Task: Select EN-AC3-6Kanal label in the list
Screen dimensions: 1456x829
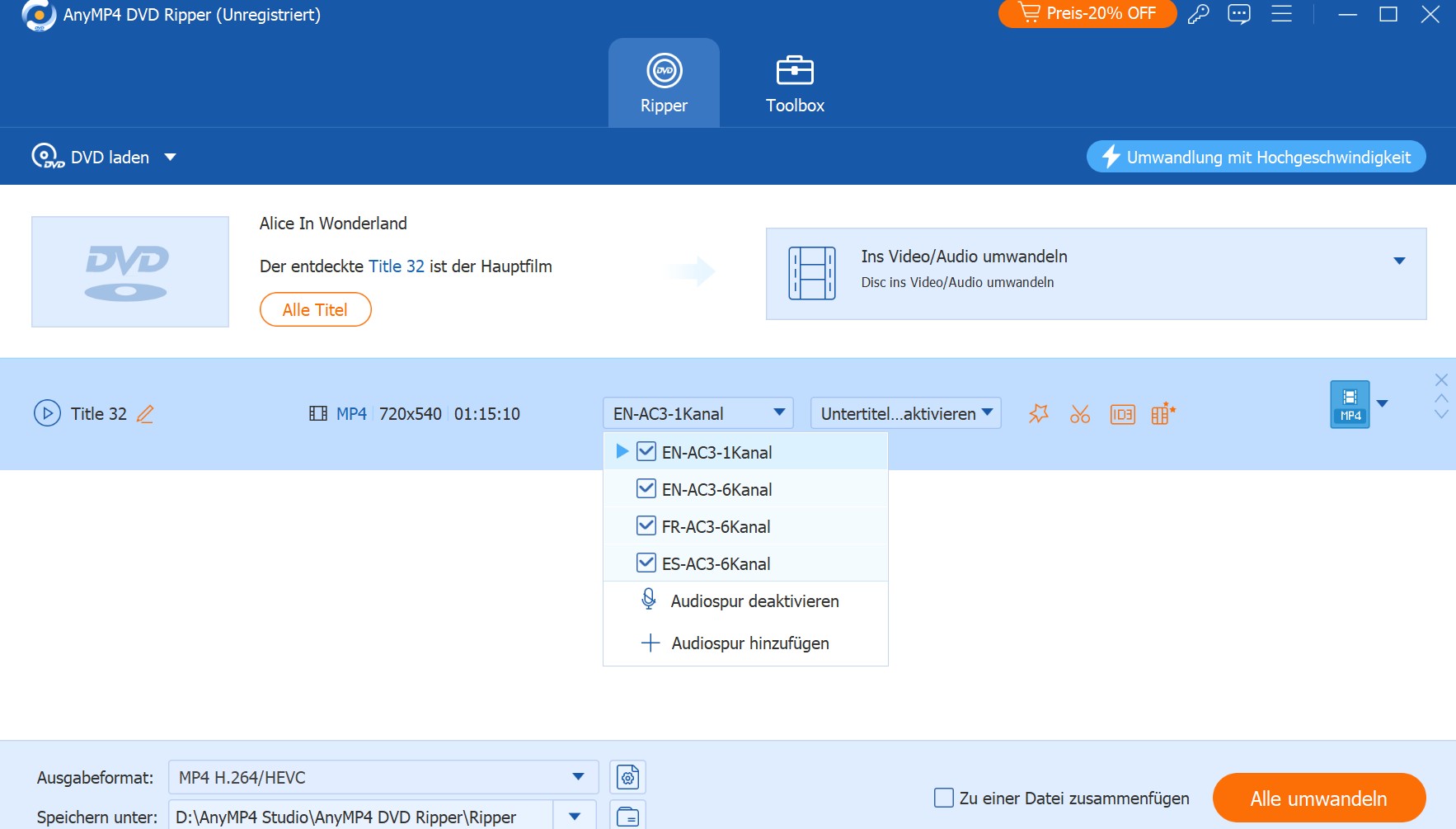Action: pos(717,490)
